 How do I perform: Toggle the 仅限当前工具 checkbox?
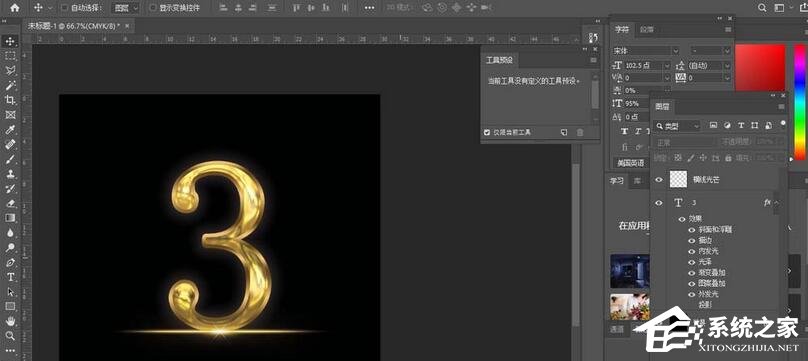487,132
